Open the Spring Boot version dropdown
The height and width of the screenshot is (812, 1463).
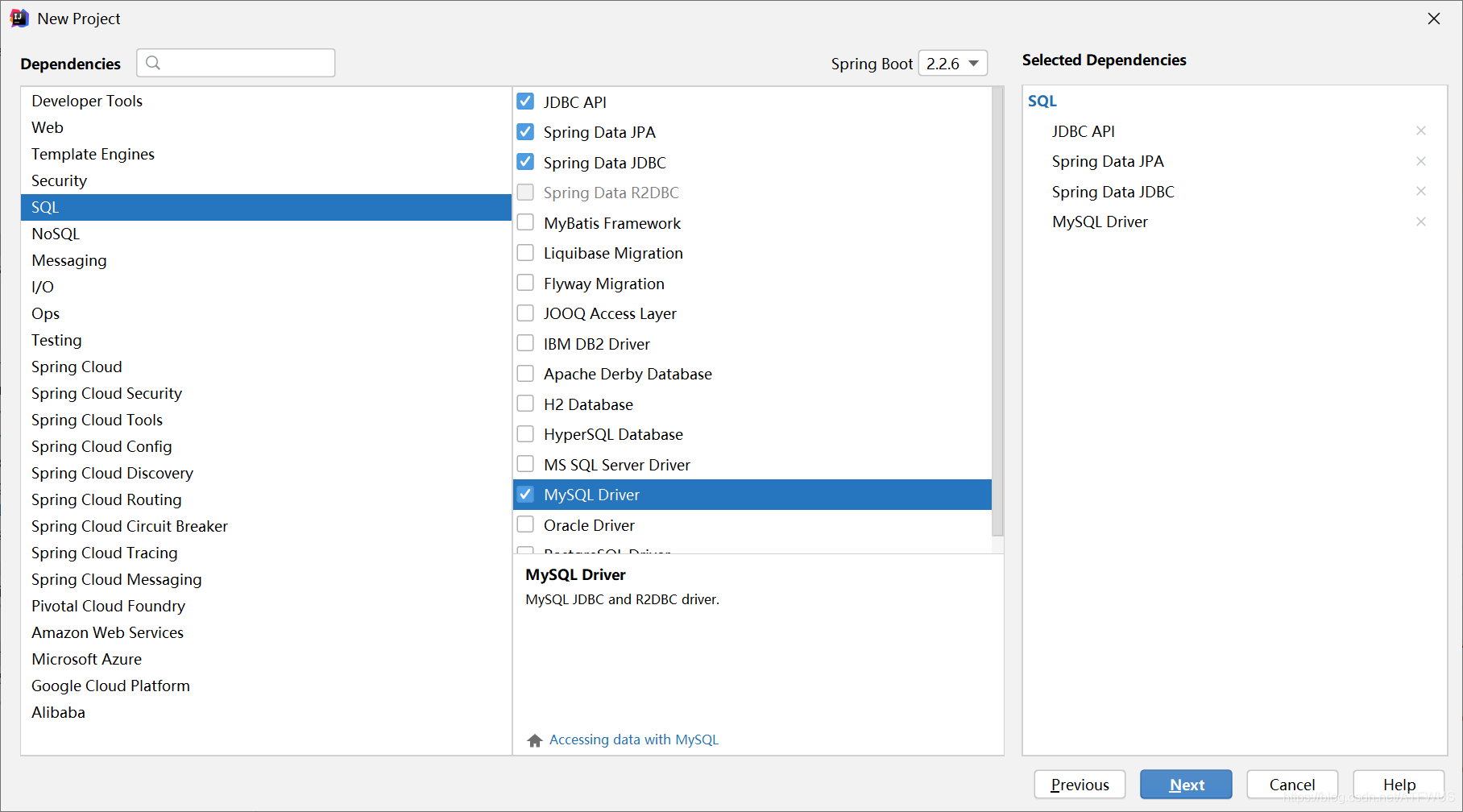pyautogui.click(x=953, y=63)
